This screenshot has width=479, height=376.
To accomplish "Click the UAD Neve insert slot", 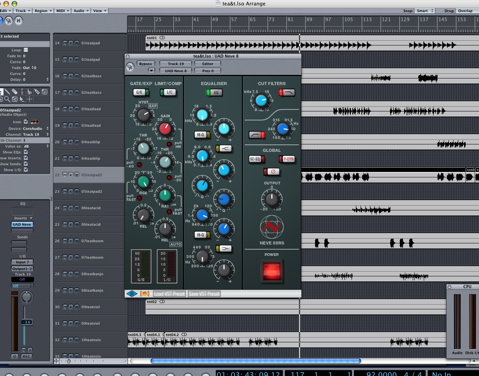I will (22, 224).
